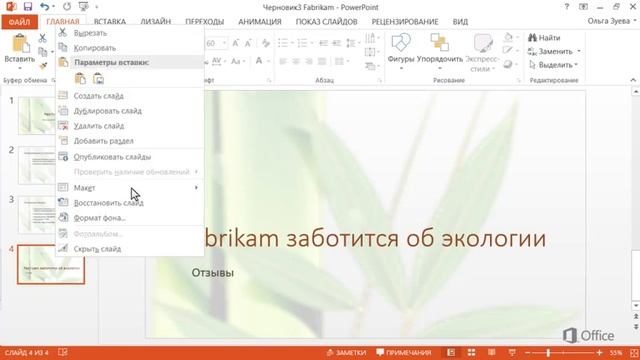Viewport: 640px width, 360px height.
Task: Align text left in paragraph group
Action: click(283, 62)
